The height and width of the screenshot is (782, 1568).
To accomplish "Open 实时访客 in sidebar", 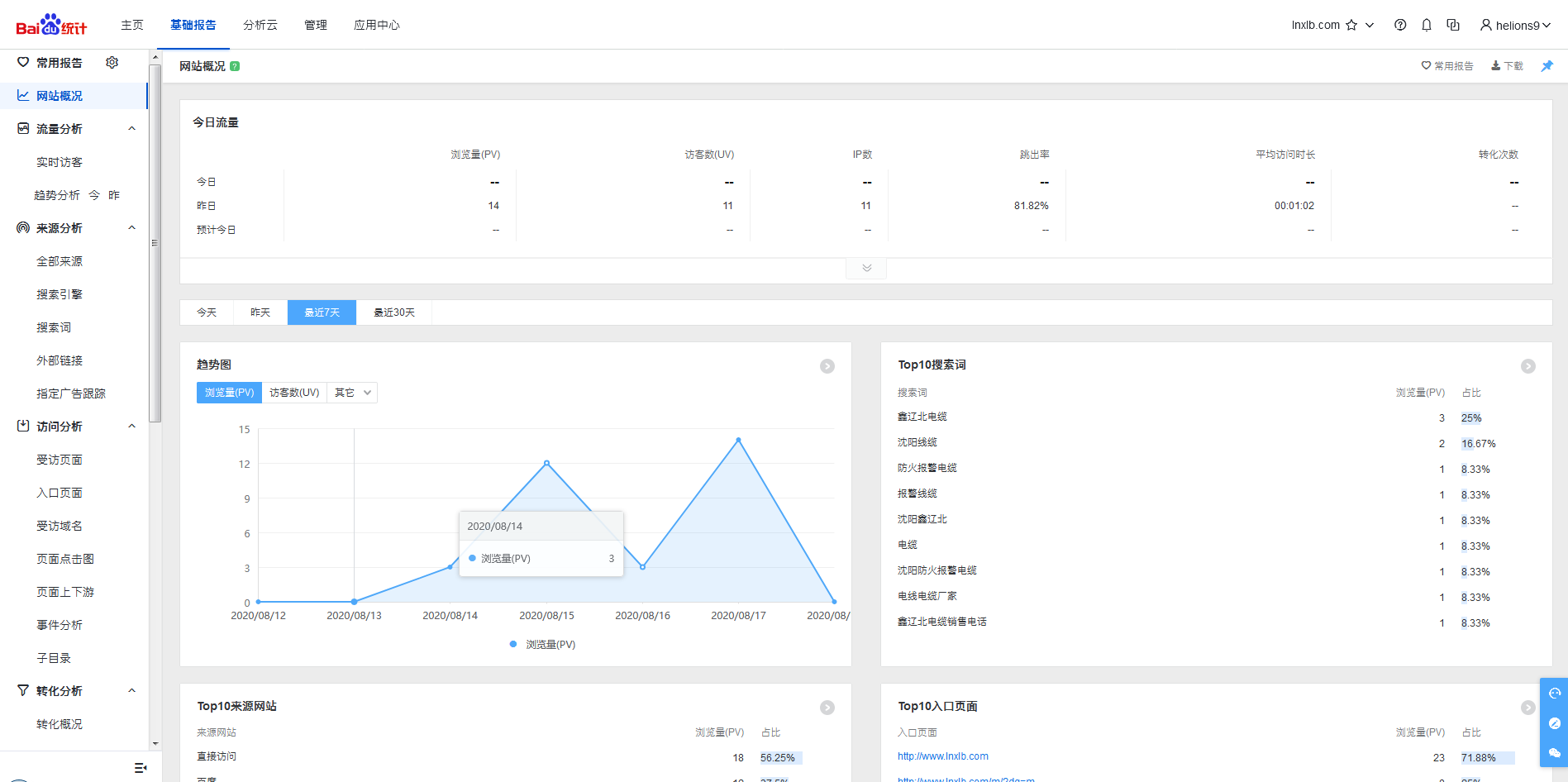I will point(60,162).
